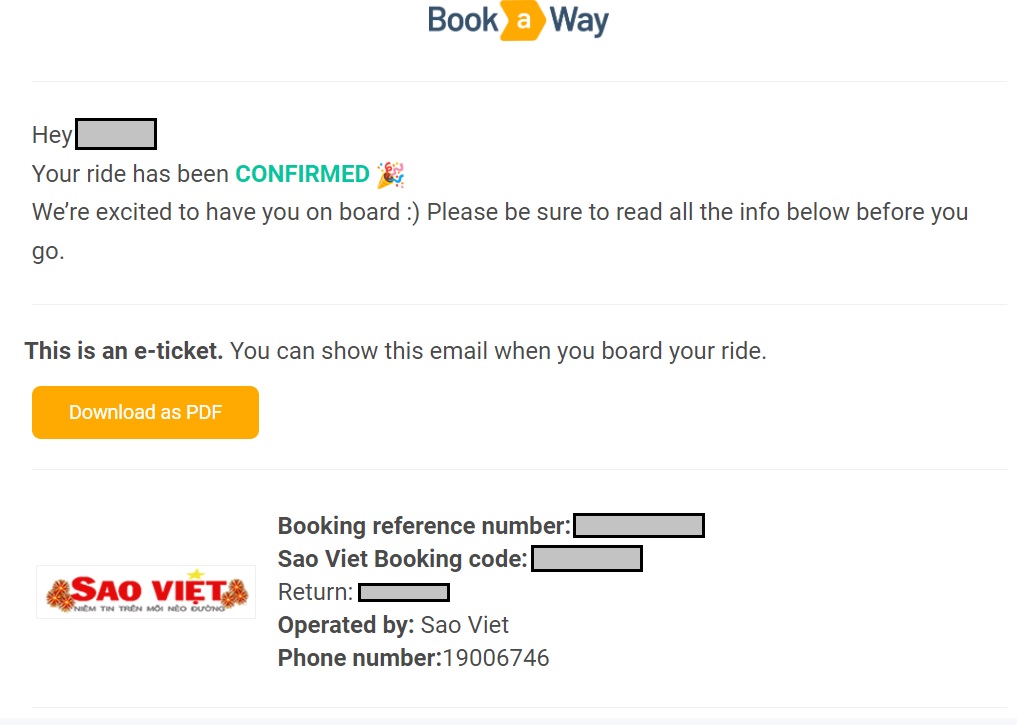Click the left firework on the Sao Viet logo
This screenshot has height=725, width=1017.
pyautogui.click(x=60, y=596)
